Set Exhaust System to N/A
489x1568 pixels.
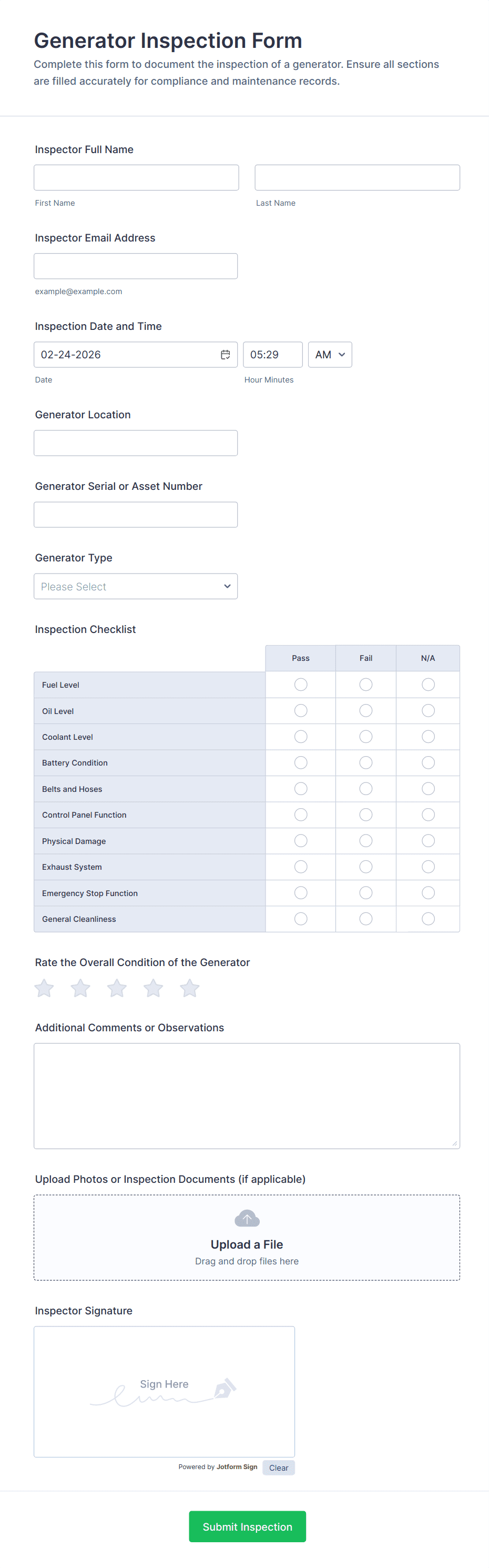[x=428, y=867]
